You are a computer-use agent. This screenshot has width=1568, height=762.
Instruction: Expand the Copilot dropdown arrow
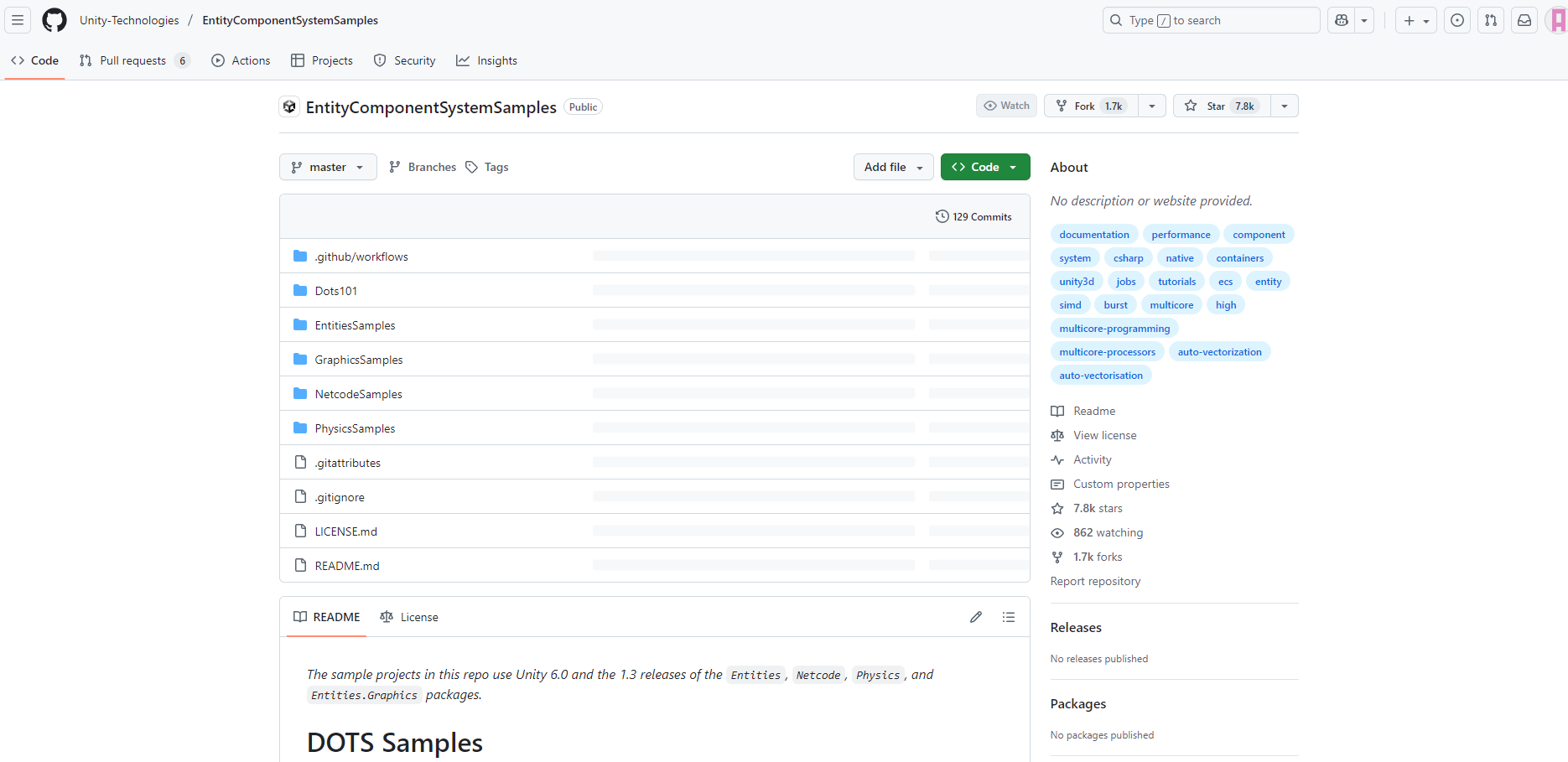(1364, 20)
